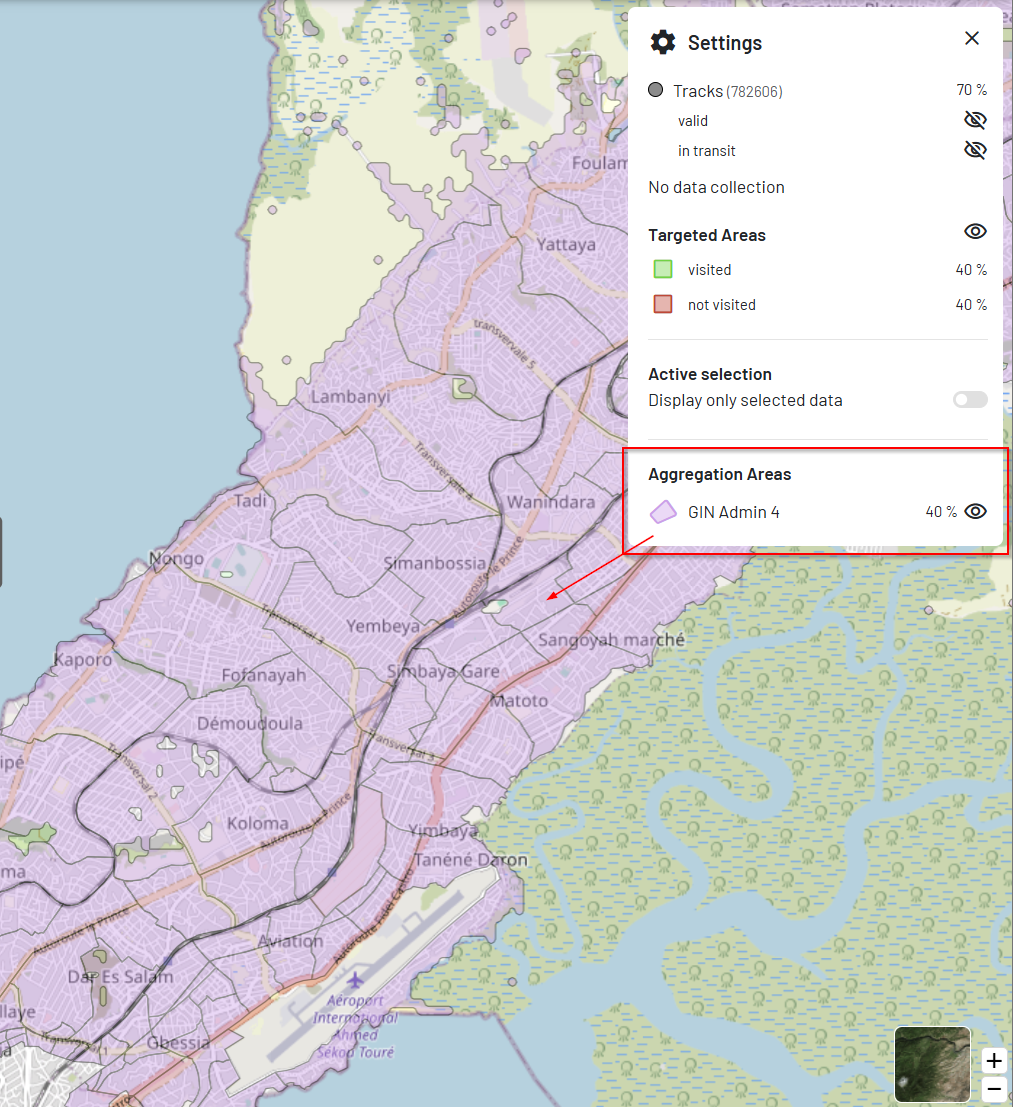The width and height of the screenshot is (1013, 1107).
Task: Hide the GIN Admin 4 layer
Action: [975, 511]
